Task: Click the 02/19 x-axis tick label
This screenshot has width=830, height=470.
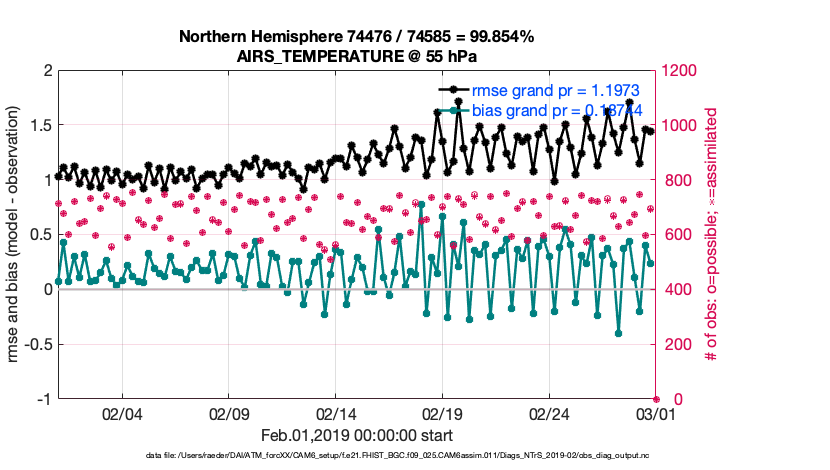Action: pos(442,413)
